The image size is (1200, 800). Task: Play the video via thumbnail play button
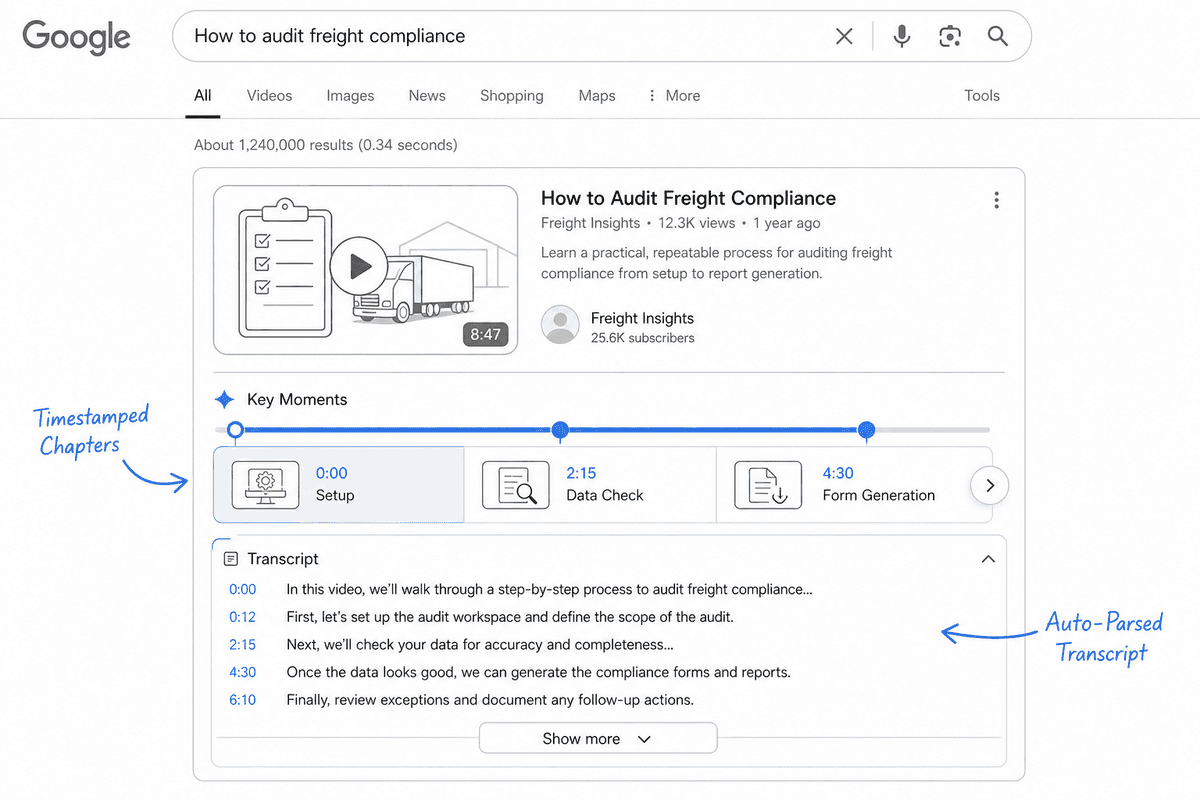[360, 266]
